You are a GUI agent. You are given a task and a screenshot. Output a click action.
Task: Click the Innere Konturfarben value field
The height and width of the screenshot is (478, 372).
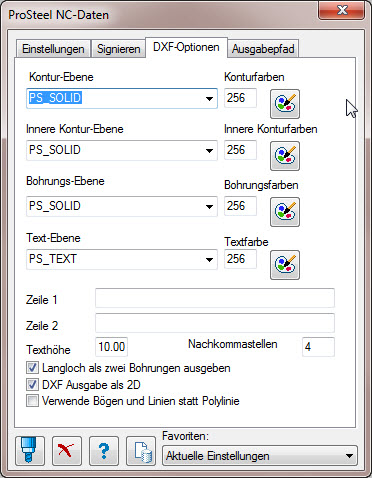point(240,150)
